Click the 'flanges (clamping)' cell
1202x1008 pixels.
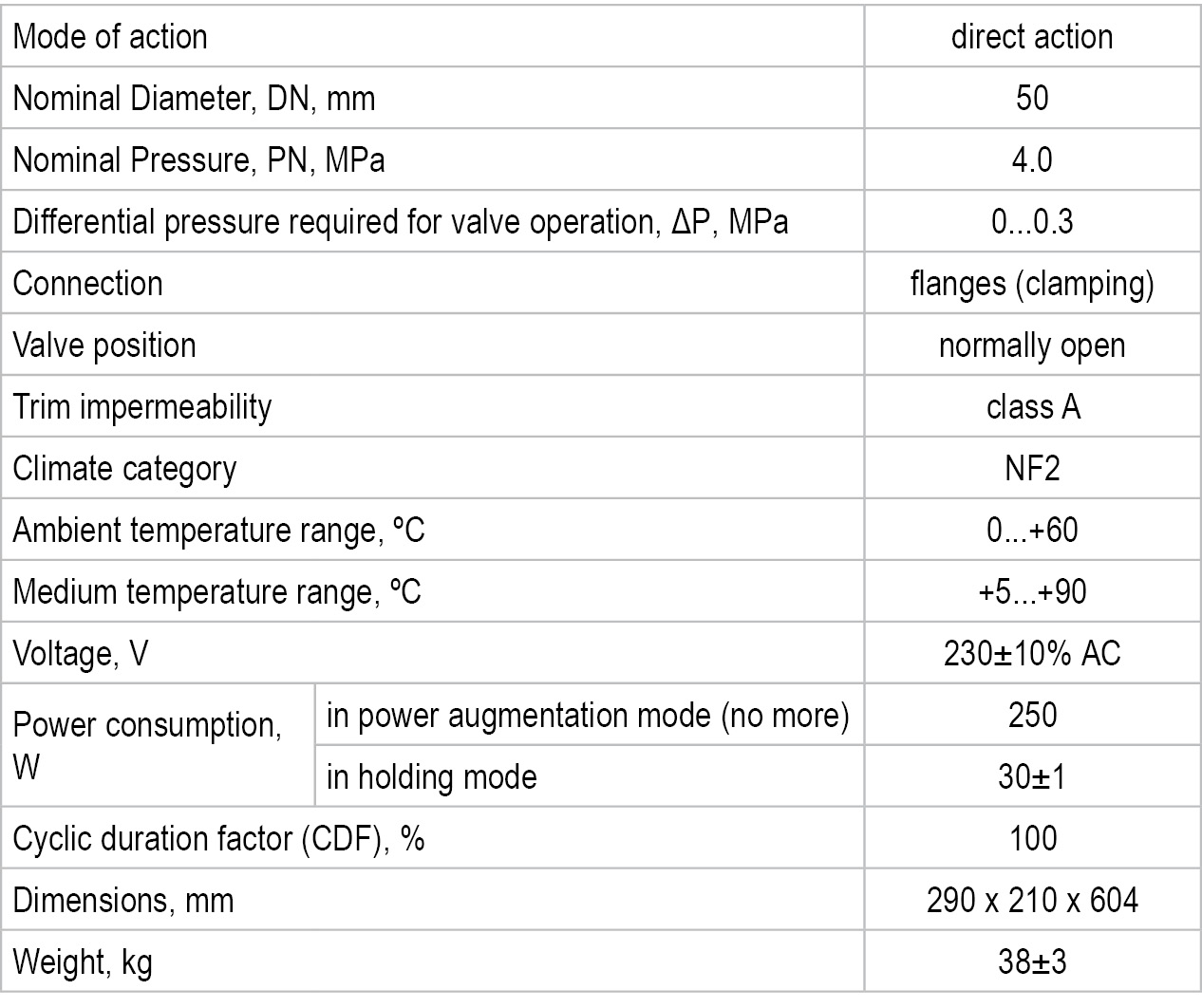tap(1031, 283)
